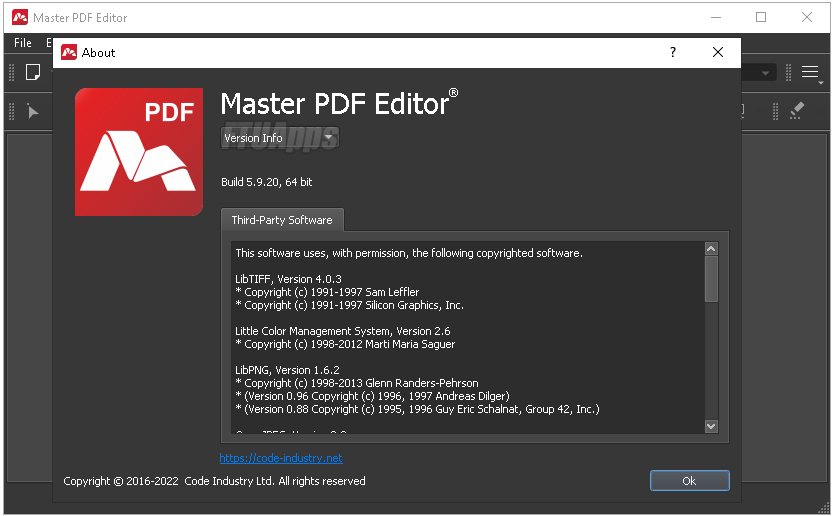Screen dimensions: 832x516
Task: Minimize the Master PDF Editor main window
Action: click(x=716, y=18)
